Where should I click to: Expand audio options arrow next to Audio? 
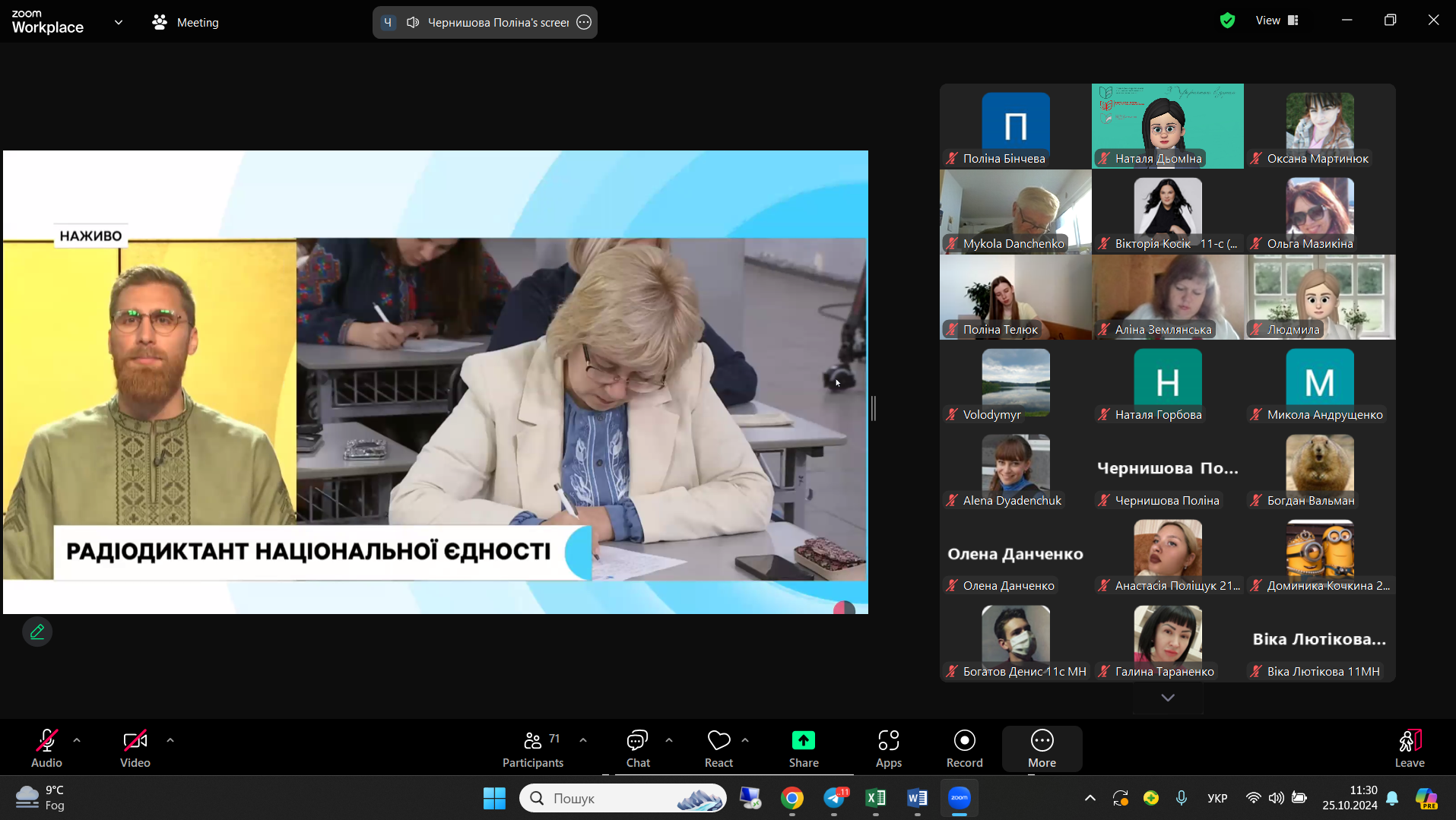click(77, 739)
